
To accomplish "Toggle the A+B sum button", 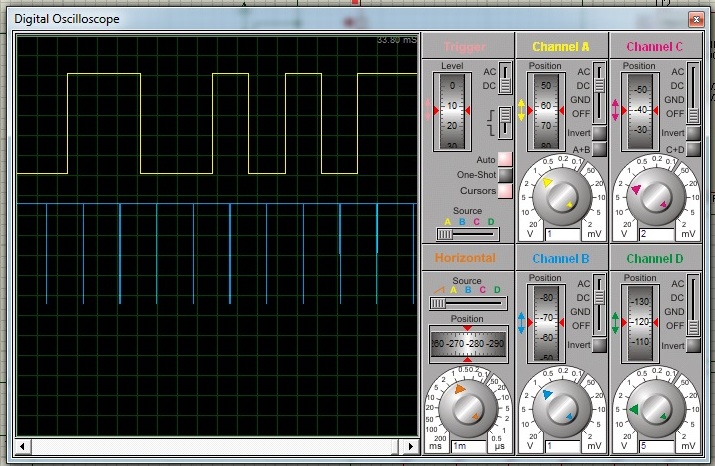I will [x=599, y=149].
